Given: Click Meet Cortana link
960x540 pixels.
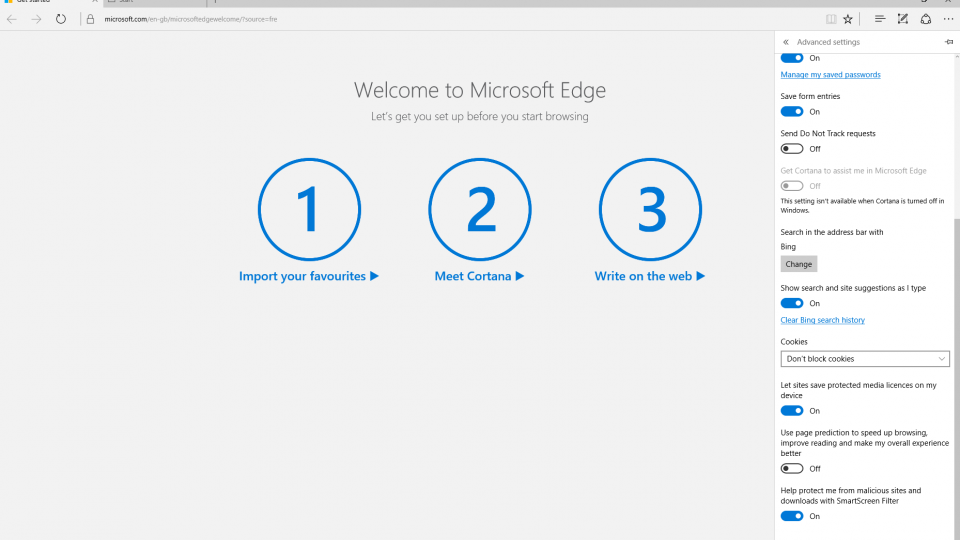Looking at the screenshot, I should (x=479, y=276).
